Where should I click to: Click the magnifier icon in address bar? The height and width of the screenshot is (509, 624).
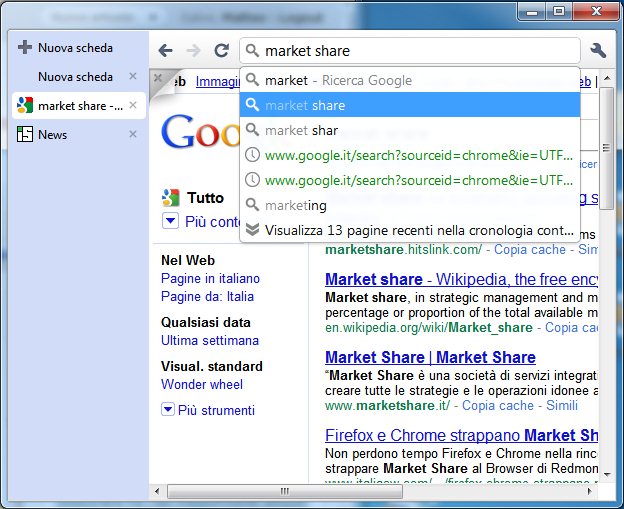(x=252, y=51)
